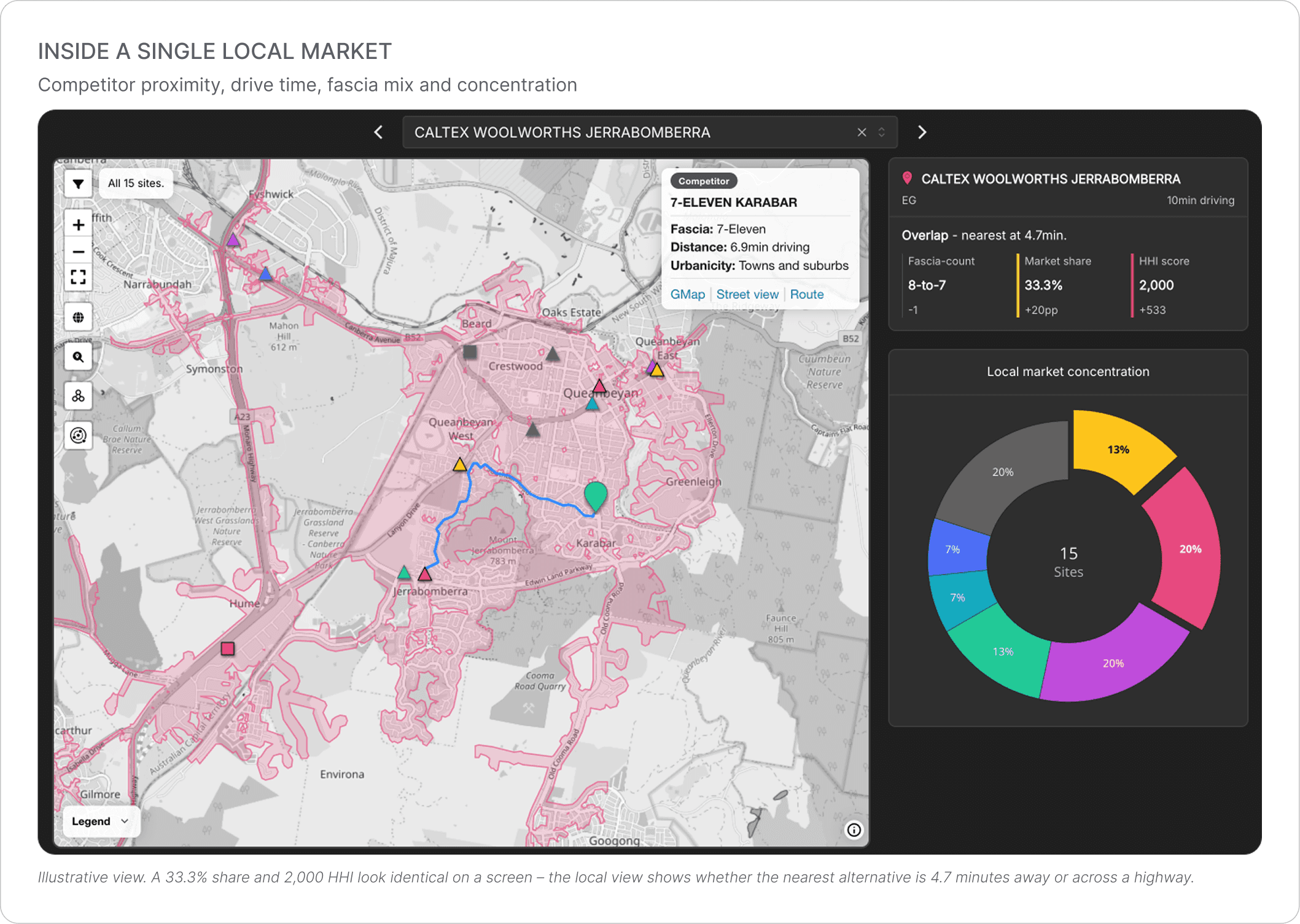
Task: Click the map info icon
Action: click(x=854, y=830)
